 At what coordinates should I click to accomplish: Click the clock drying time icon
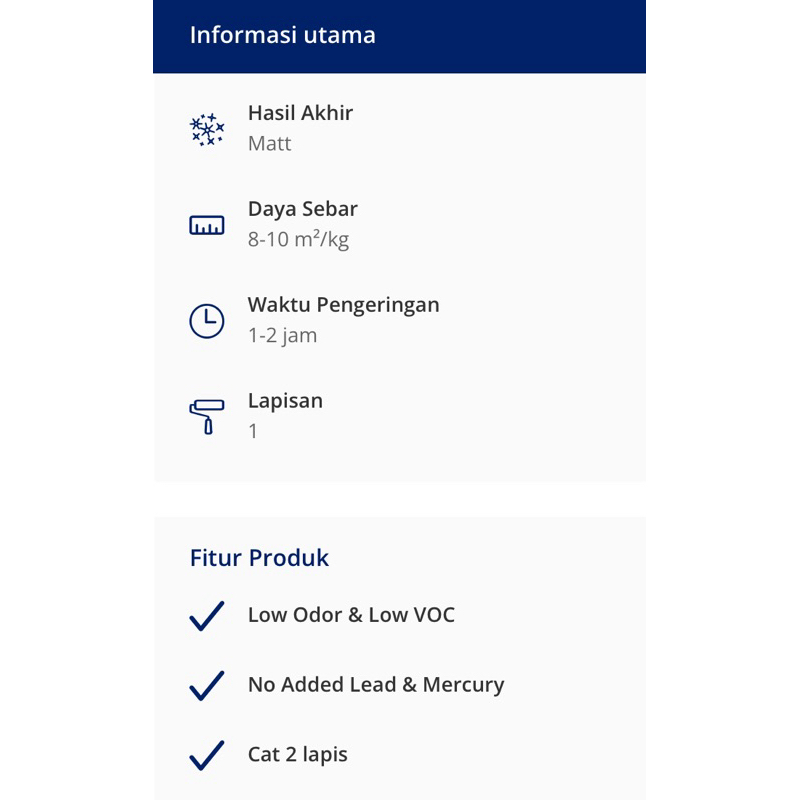tap(207, 321)
